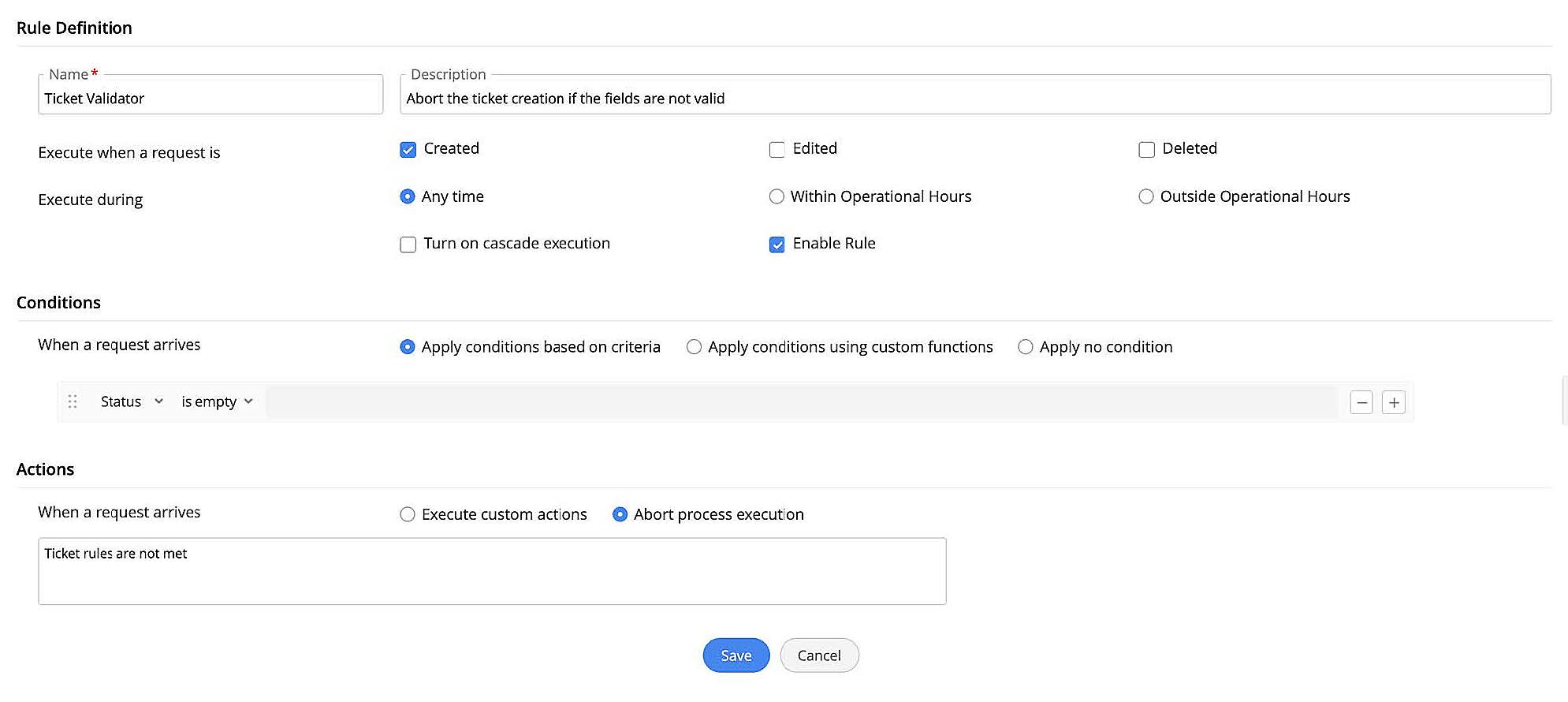Choose Apply no condition option
The height and width of the screenshot is (702, 1568).
coord(1026,347)
